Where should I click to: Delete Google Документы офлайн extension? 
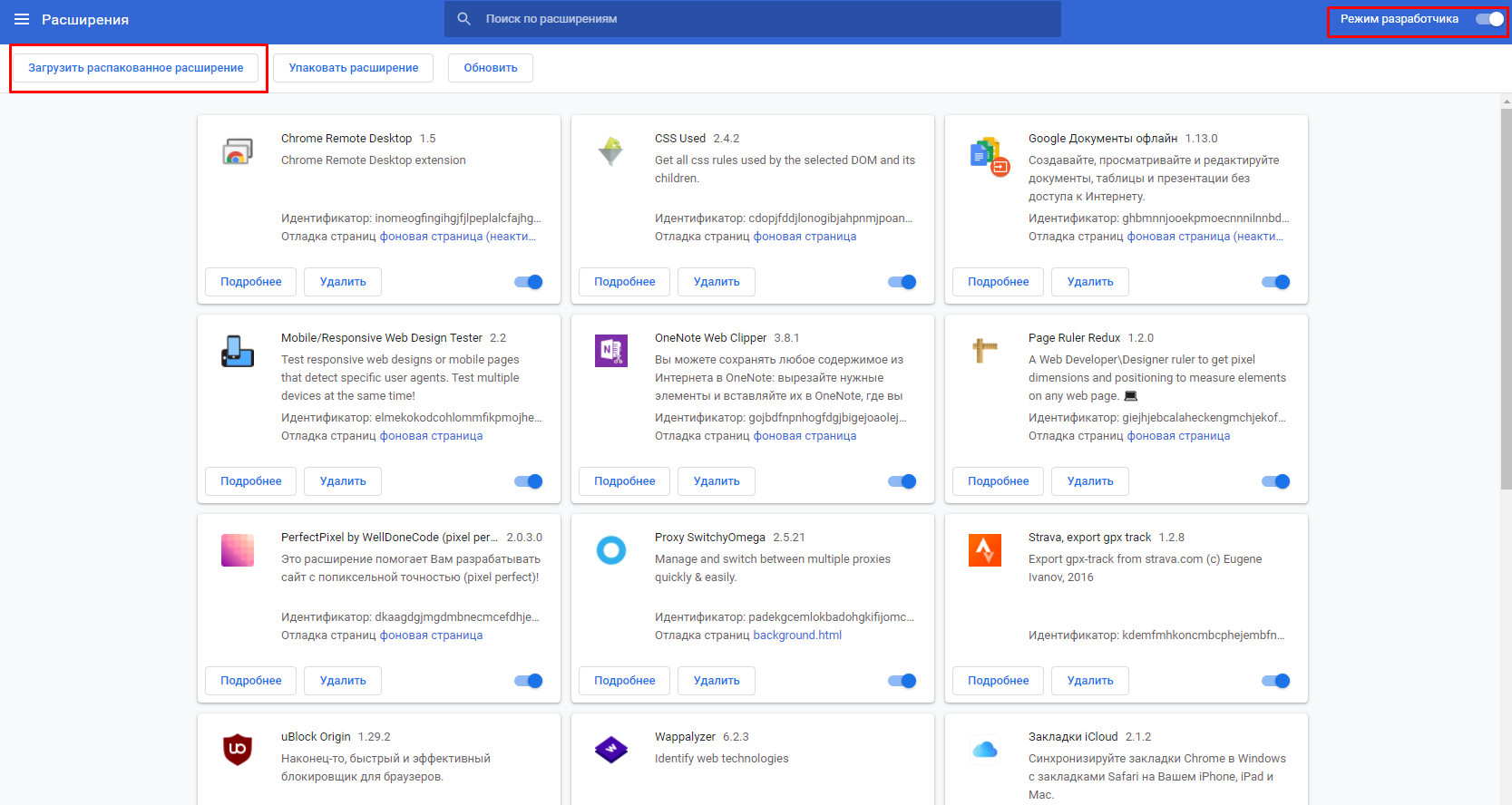(x=1090, y=282)
